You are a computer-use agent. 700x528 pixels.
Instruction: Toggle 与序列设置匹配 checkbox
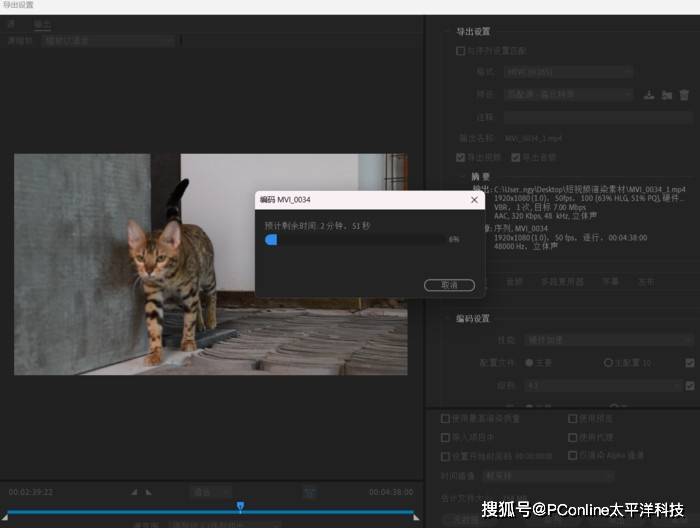tap(460, 51)
